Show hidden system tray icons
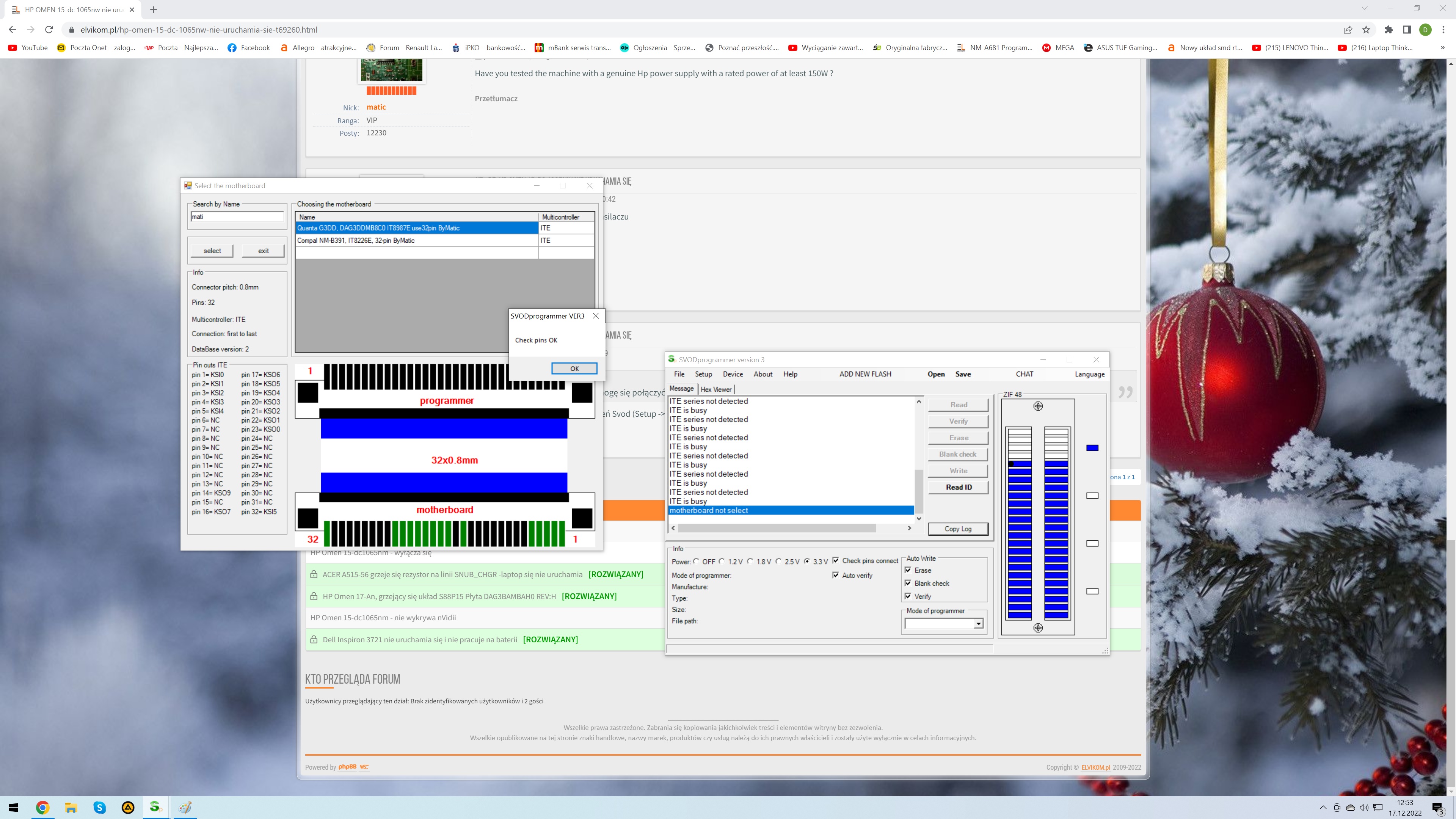 pos(1323,807)
